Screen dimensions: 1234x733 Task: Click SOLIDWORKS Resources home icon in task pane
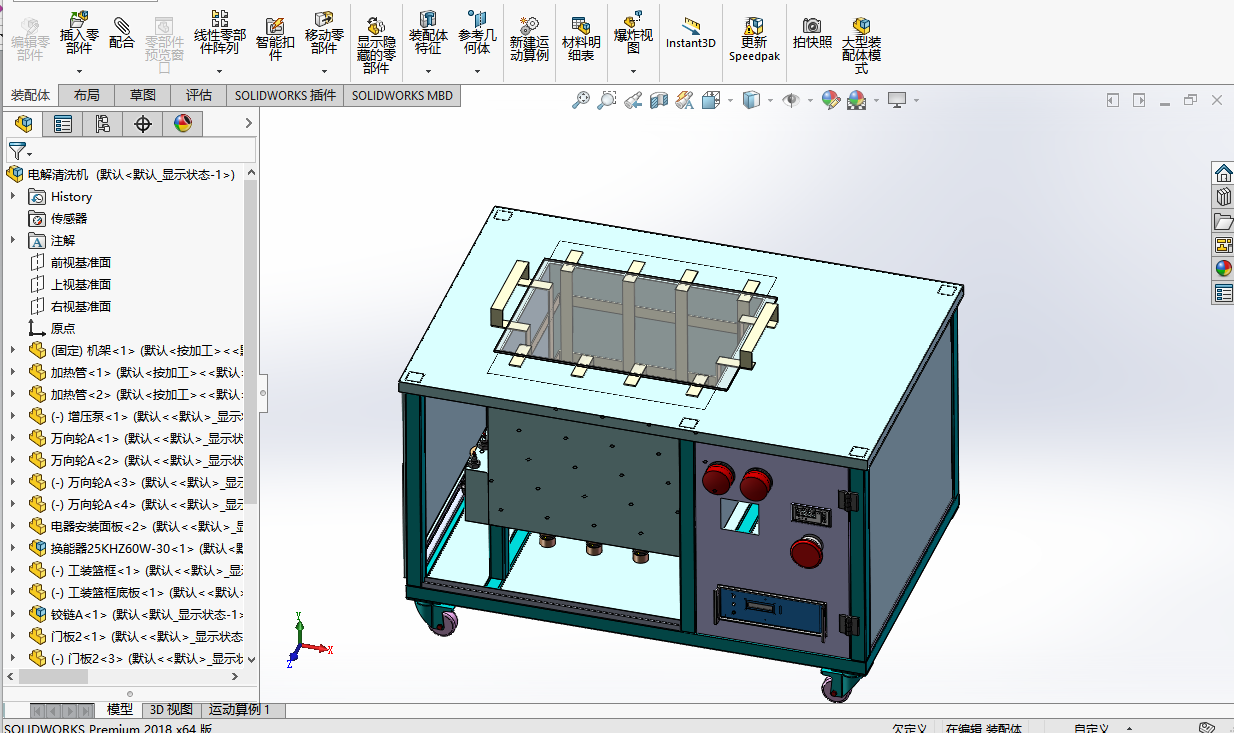click(1223, 174)
